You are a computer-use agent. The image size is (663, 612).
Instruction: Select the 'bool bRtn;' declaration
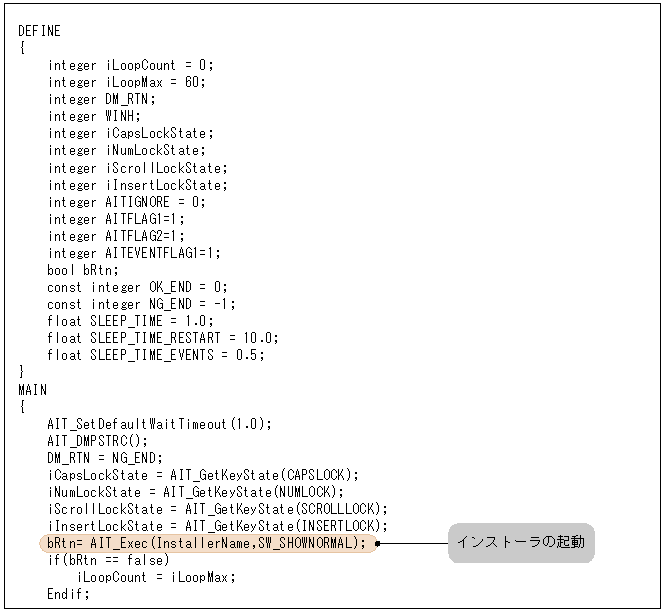click(83, 270)
